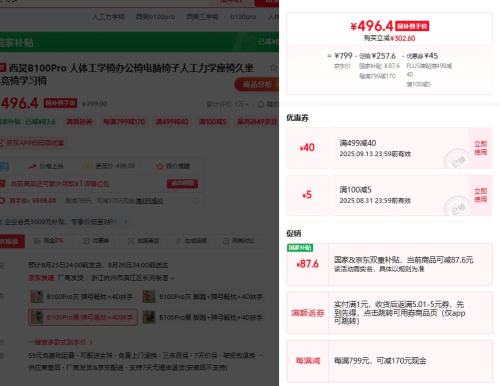Click the ¥496.4 price in the discount panel
Image resolution: width=500 pixels, height=386 pixels.
372,26
